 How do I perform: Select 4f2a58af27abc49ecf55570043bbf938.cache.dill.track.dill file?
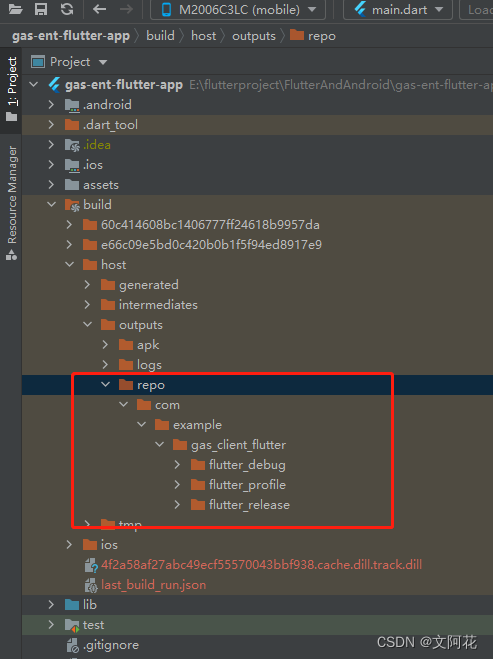click(261, 565)
